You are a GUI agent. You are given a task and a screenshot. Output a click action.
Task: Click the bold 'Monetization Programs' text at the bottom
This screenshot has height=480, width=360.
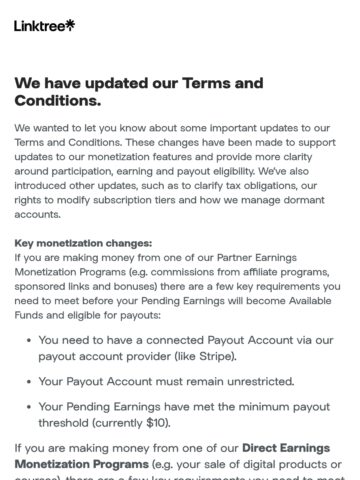click(x=82, y=464)
